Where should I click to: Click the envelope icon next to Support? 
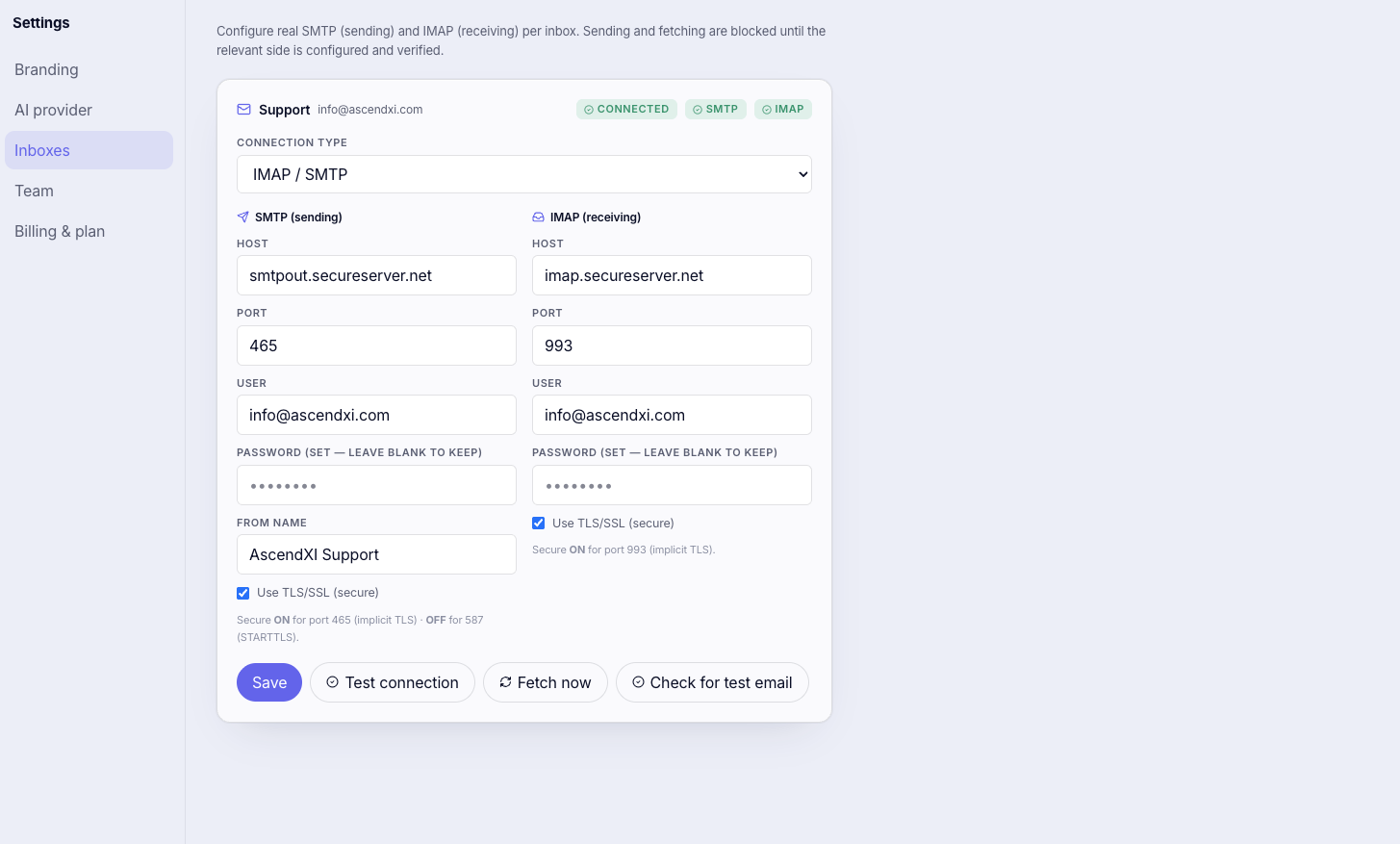[243, 110]
